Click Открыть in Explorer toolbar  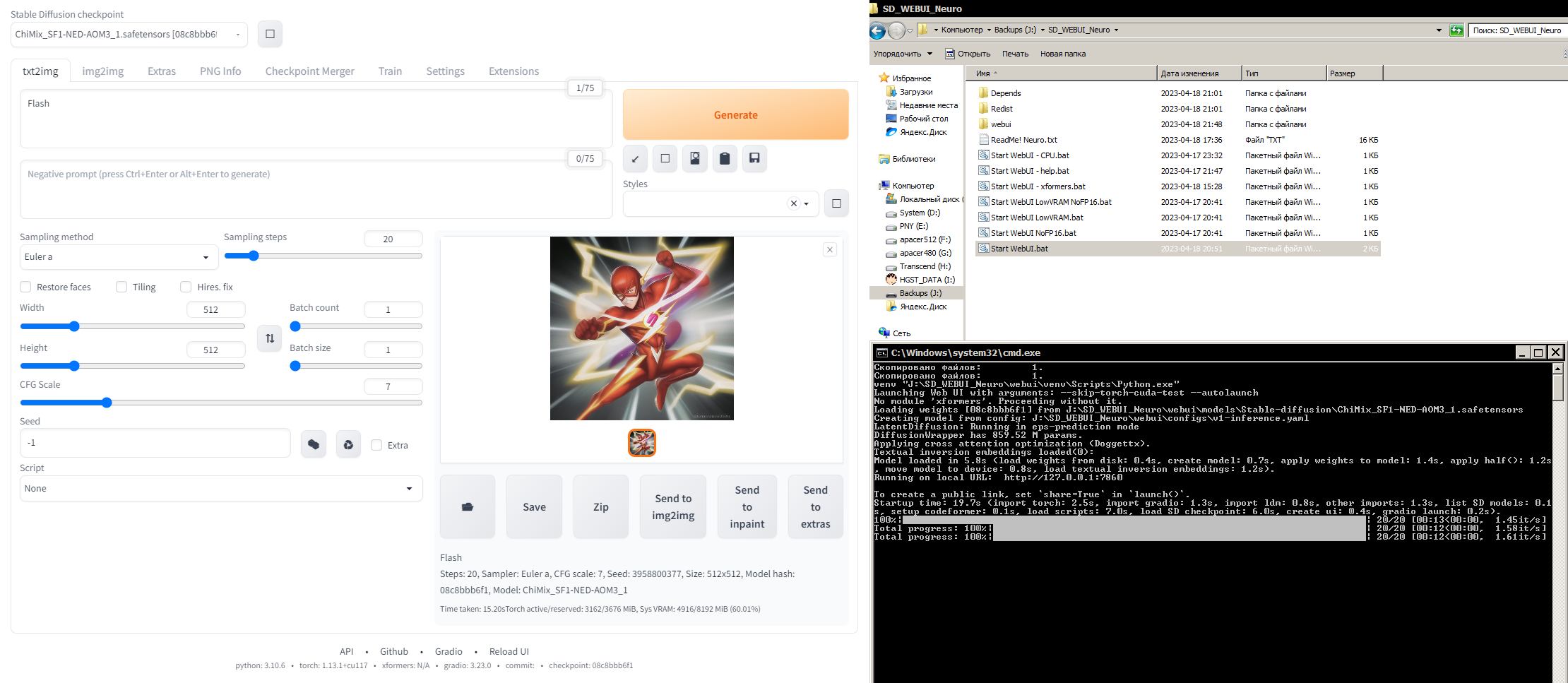pyautogui.click(x=968, y=54)
